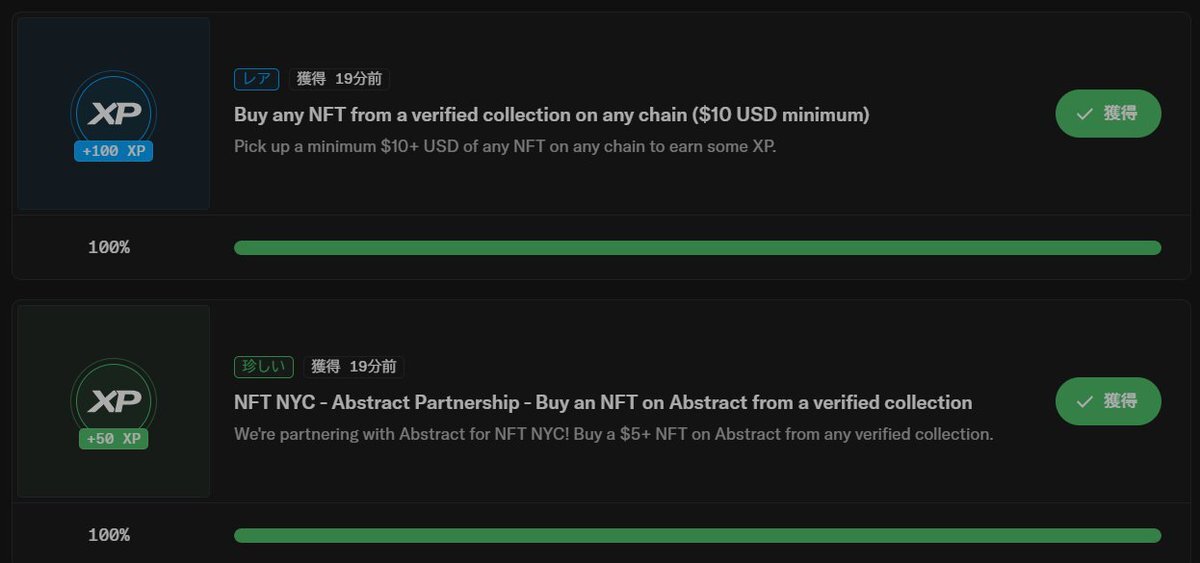The width and height of the screenshot is (1200, 563).
Task: Click the 獲得 button for the Abstract Partnership quest
Action: click(1108, 401)
